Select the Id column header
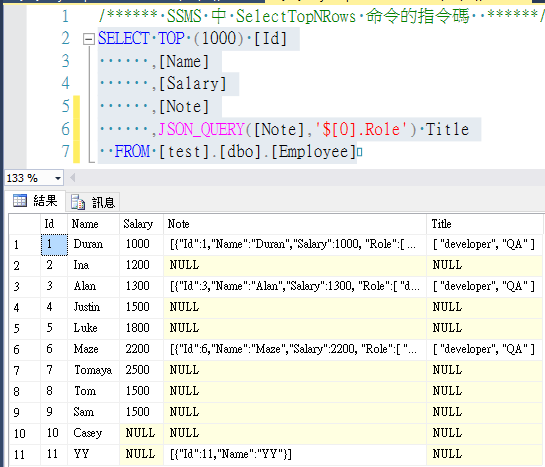This screenshot has width=545, height=467. coord(54,224)
